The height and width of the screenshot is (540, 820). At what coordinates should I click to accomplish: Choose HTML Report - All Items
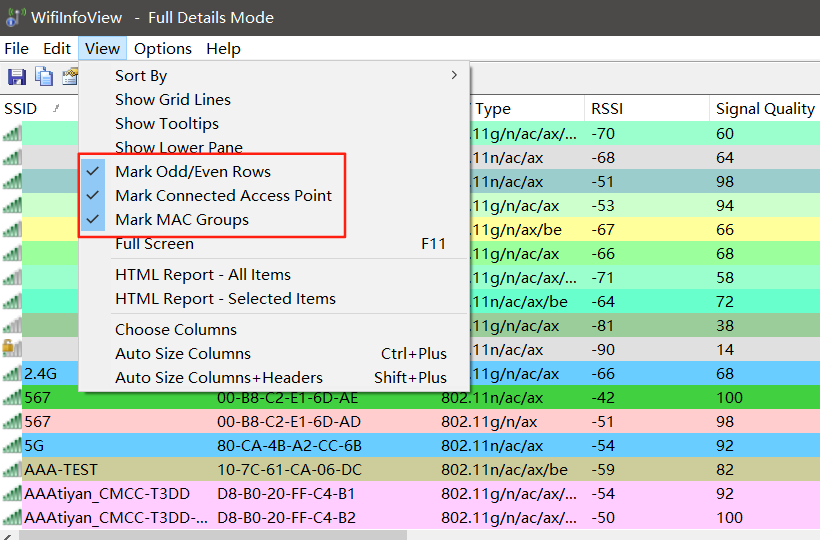point(274,274)
